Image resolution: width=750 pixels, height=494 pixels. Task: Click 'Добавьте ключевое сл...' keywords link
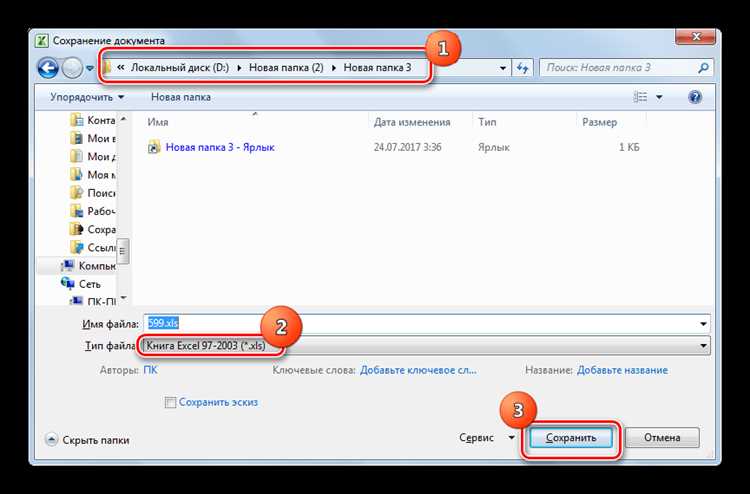coord(418,370)
